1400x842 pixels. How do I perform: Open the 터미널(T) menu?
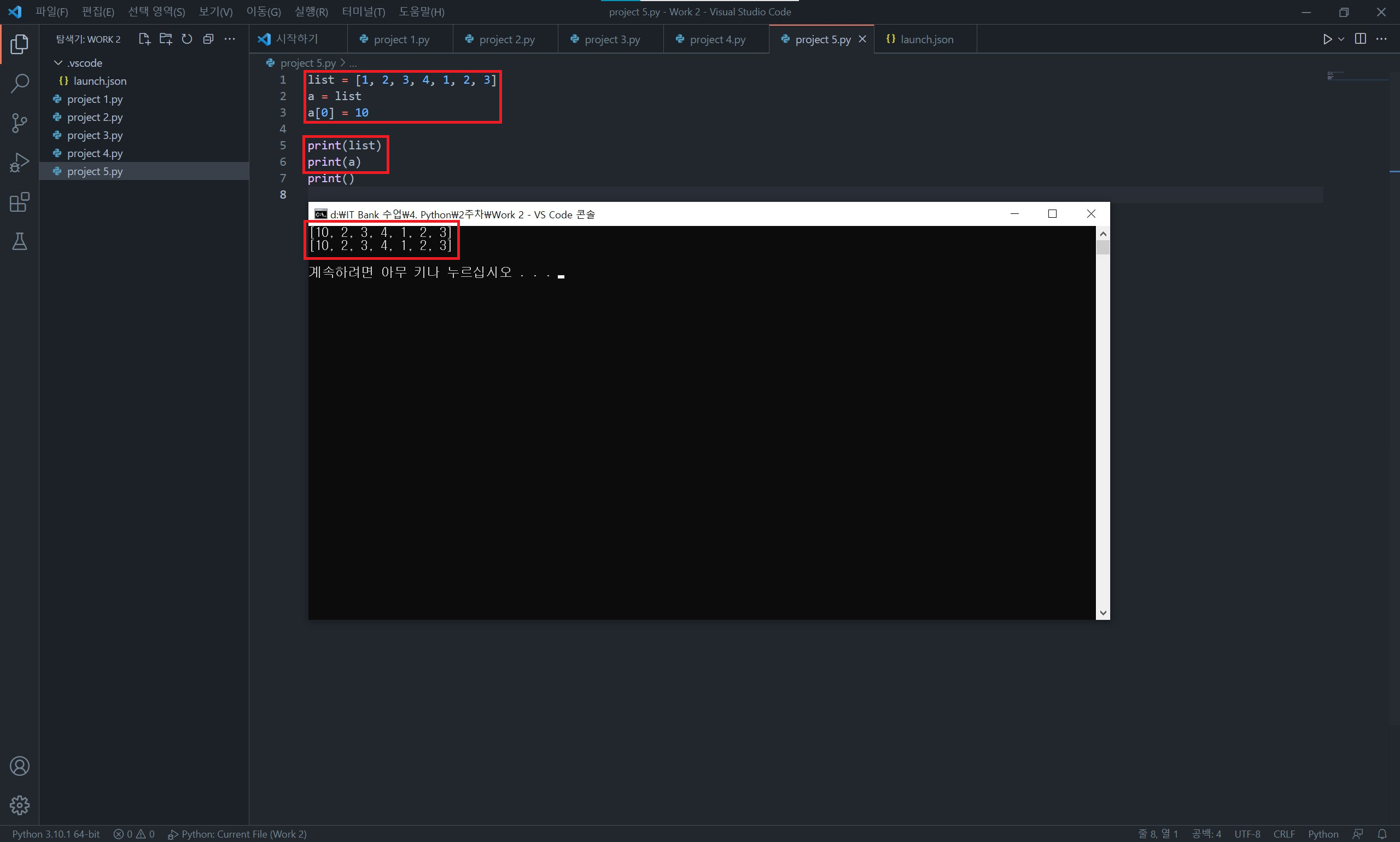[x=363, y=12]
